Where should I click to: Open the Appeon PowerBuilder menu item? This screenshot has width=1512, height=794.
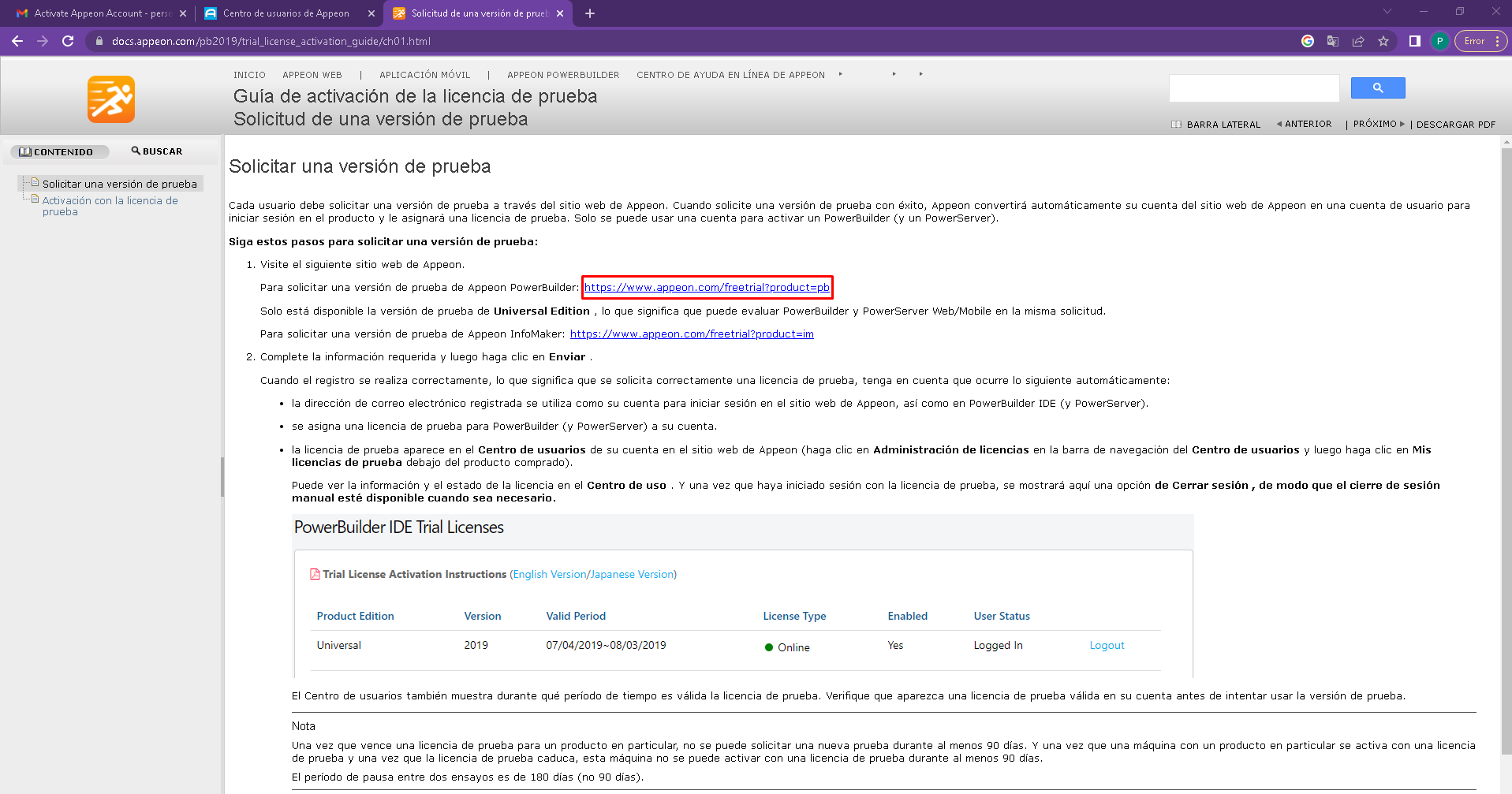click(x=563, y=75)
